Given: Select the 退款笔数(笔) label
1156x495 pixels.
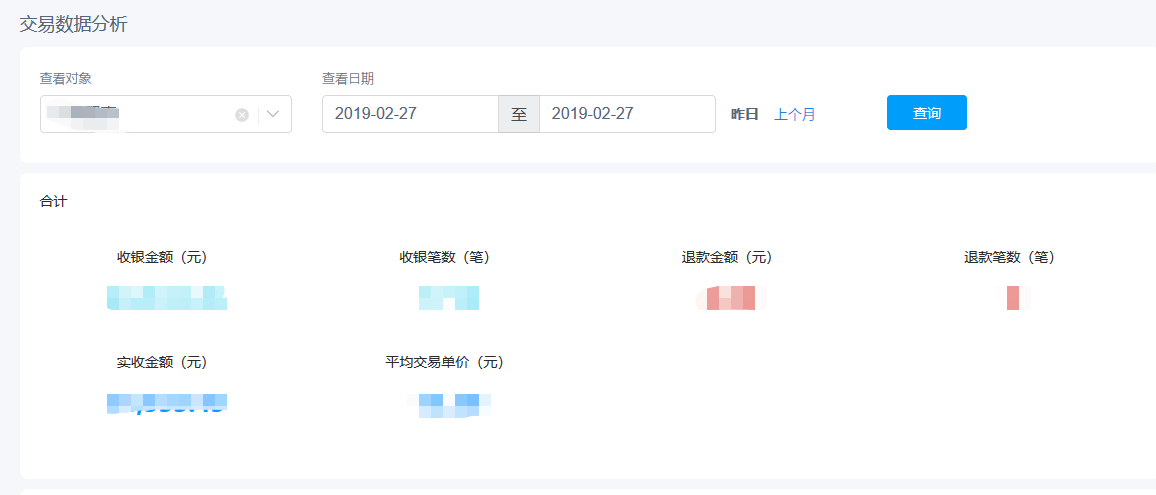Looking at the screenshot, I should tap(1010, 257).
